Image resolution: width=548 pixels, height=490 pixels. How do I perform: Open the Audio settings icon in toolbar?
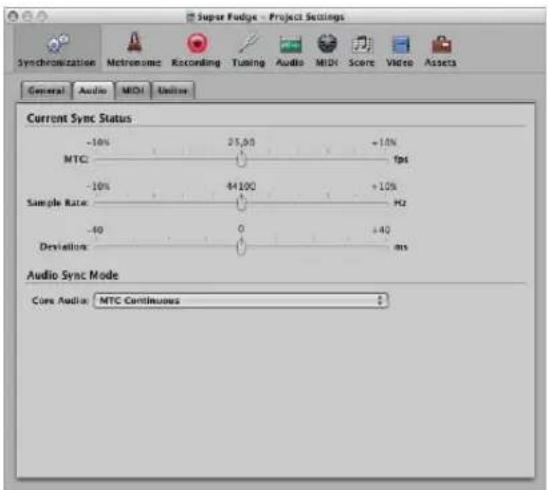pos(290,49)
